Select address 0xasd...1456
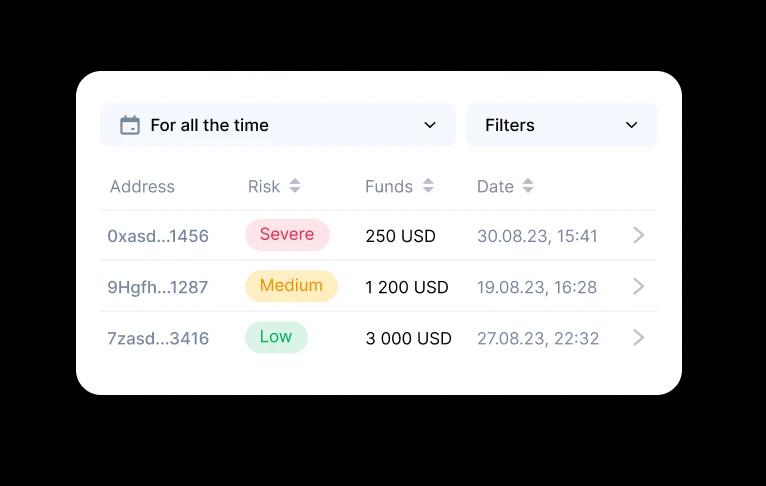This screenshot has height=486, width=766. click(x=158, y=237)
